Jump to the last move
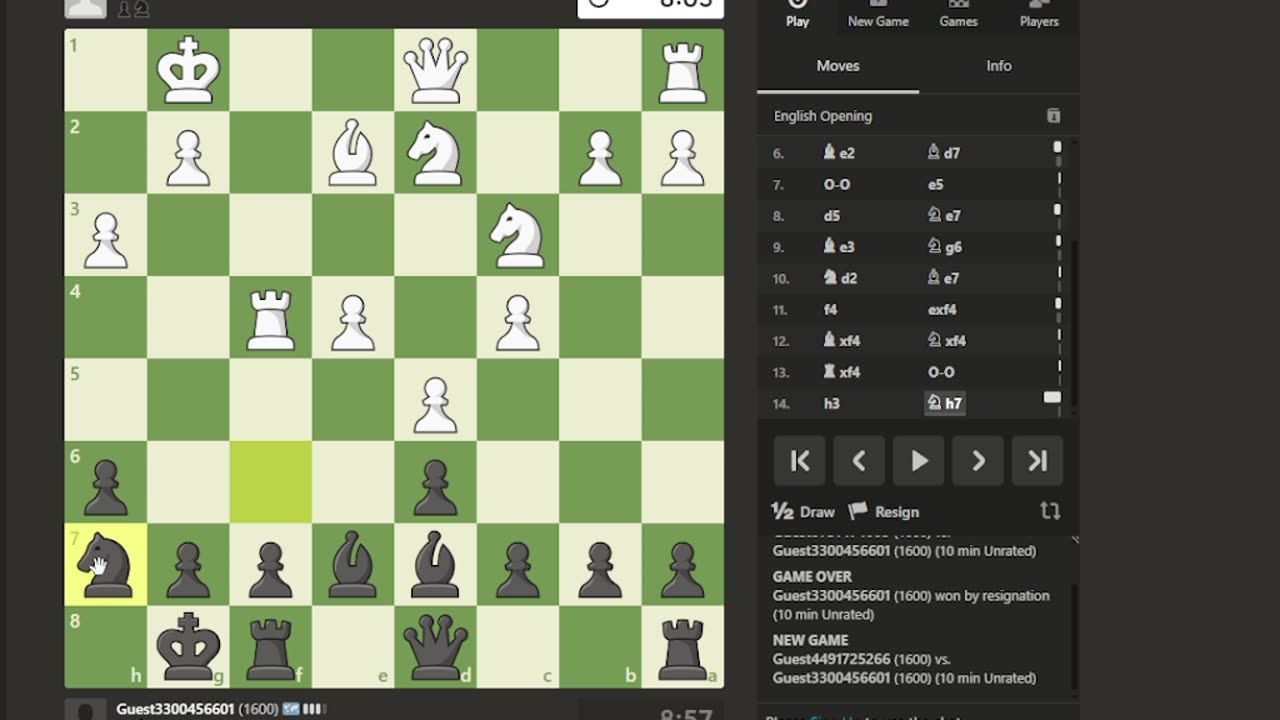 pos(1037,460)
